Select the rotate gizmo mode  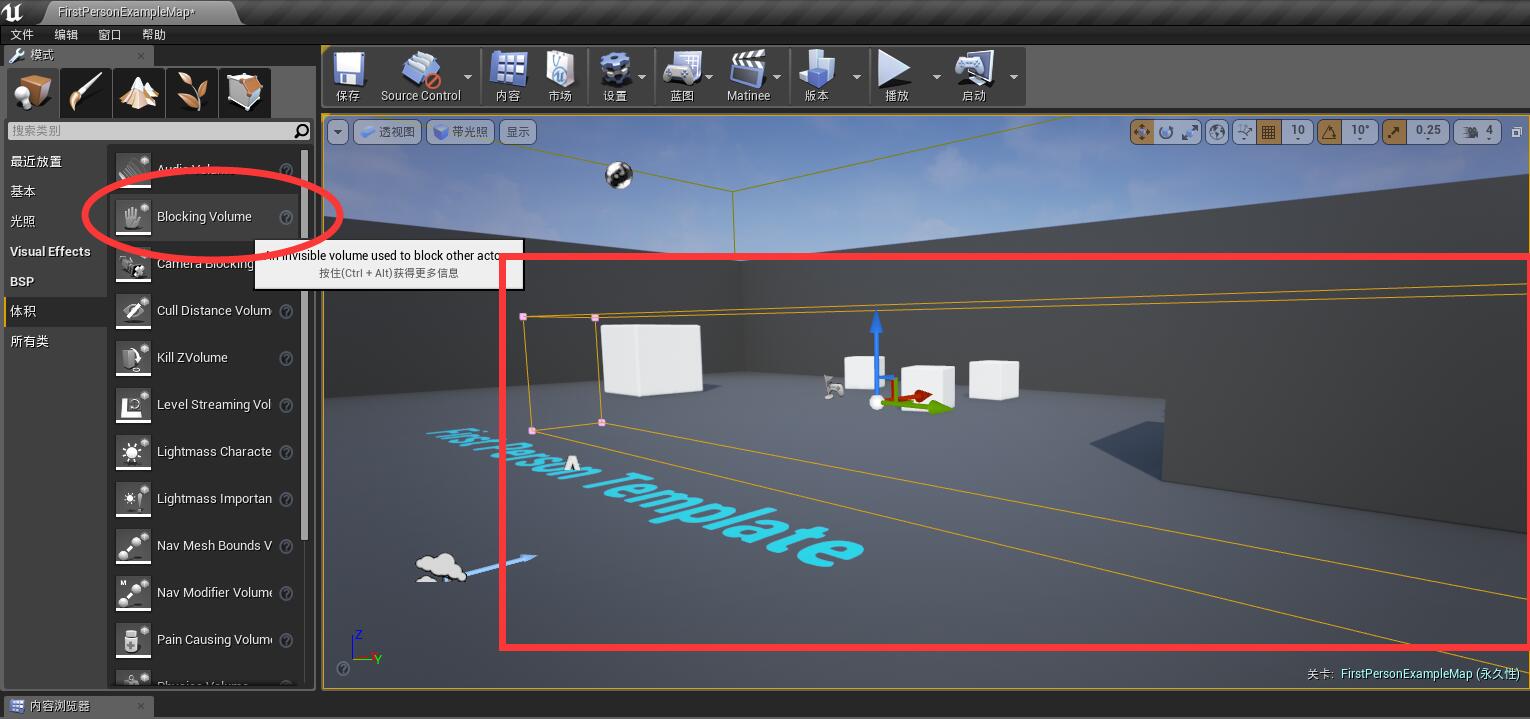coord(1166,131)
